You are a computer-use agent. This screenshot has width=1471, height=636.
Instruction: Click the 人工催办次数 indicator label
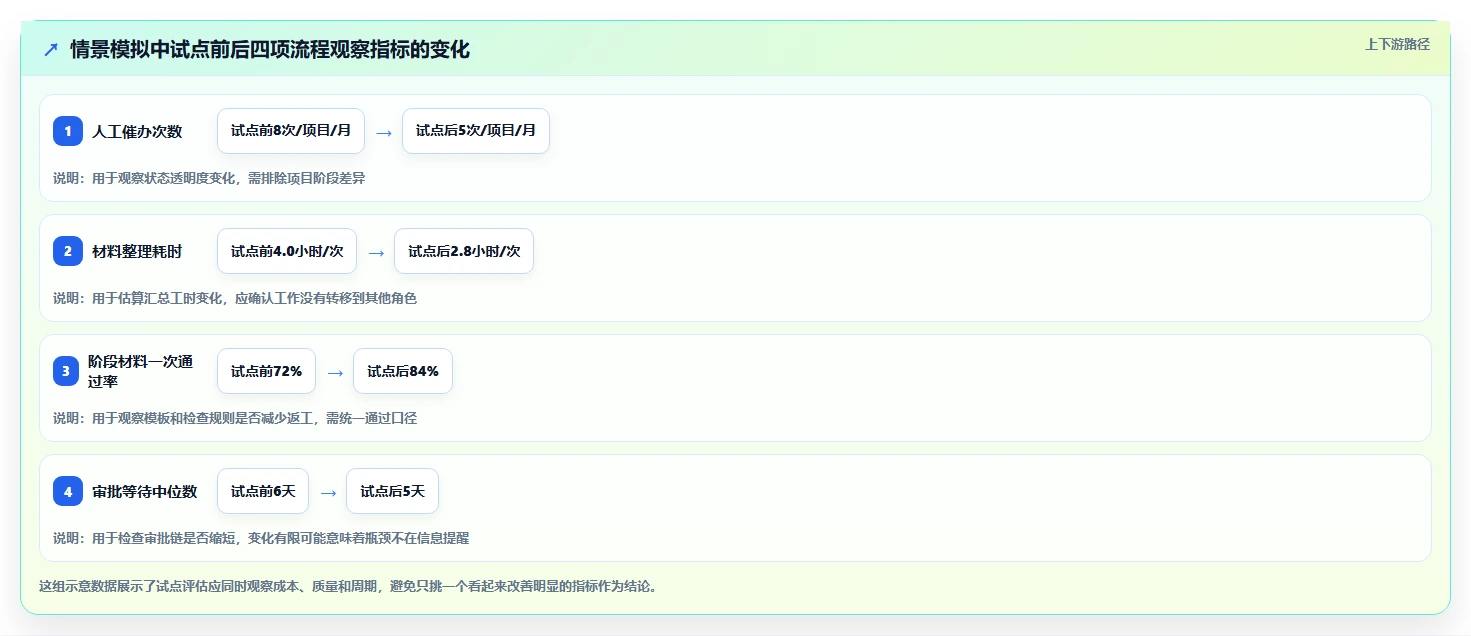coord(137,131)
